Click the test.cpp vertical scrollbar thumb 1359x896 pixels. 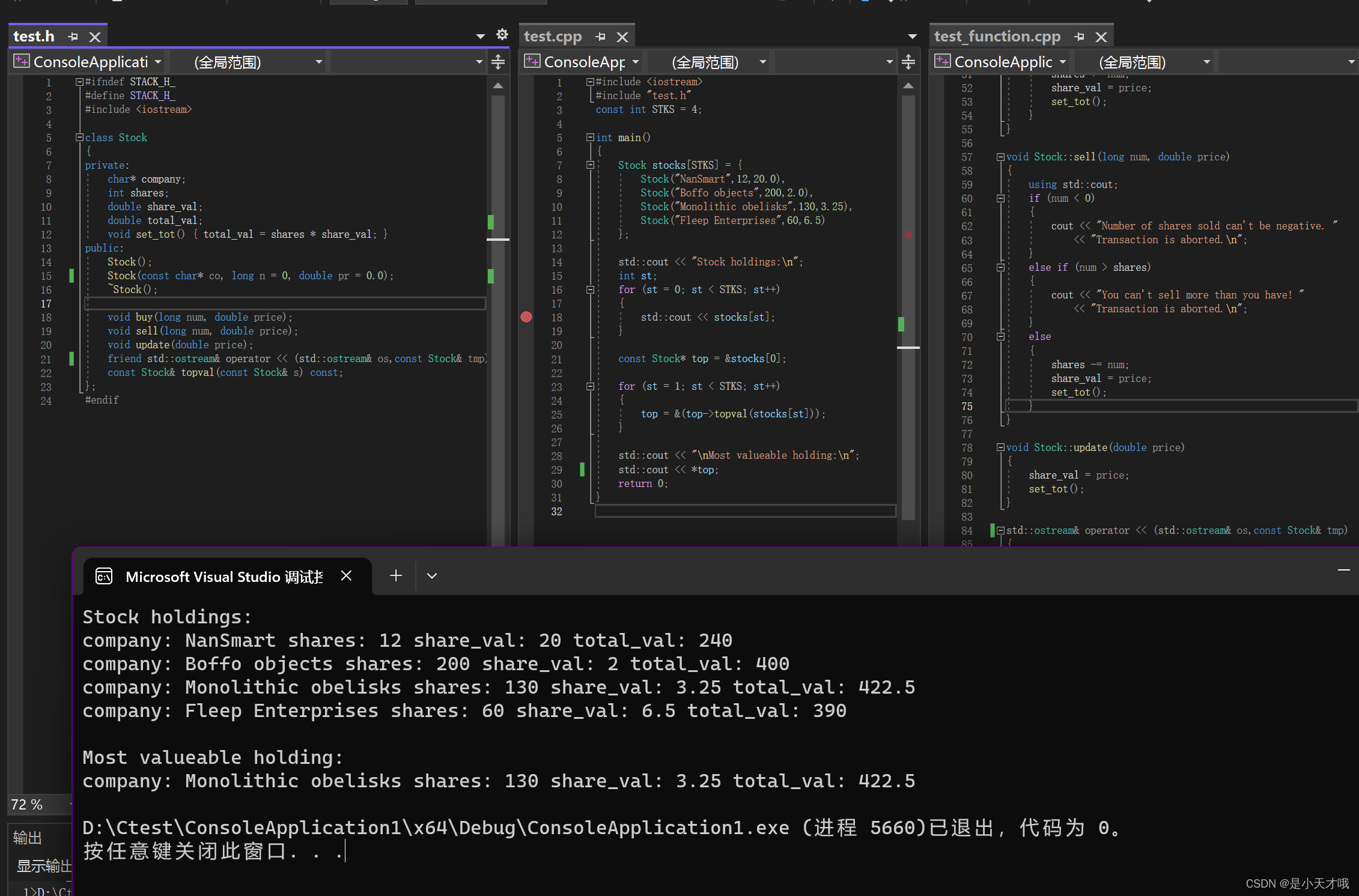pyautogui.click(x=908, y=306)
